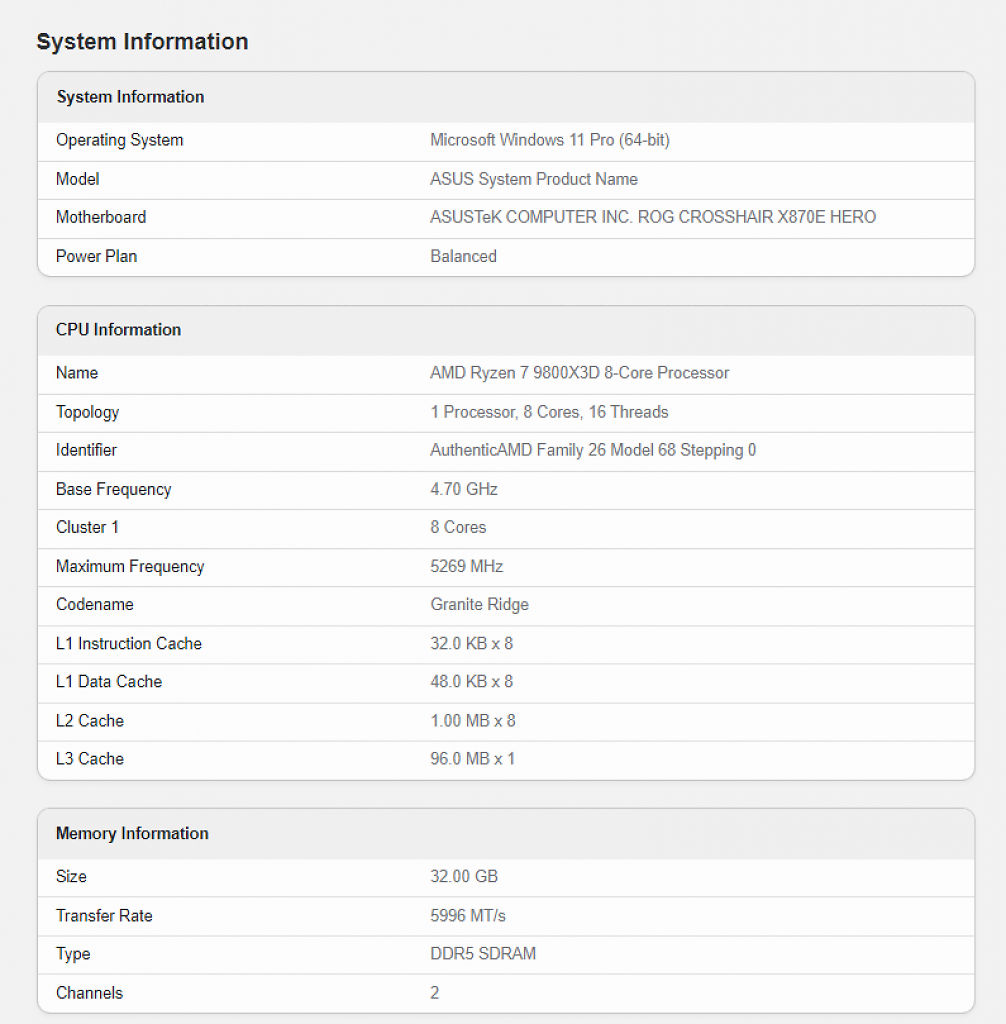Click the 'Motherboard' row label
Viewport: 1006px width, 1024px height.
tap(101, 217)
